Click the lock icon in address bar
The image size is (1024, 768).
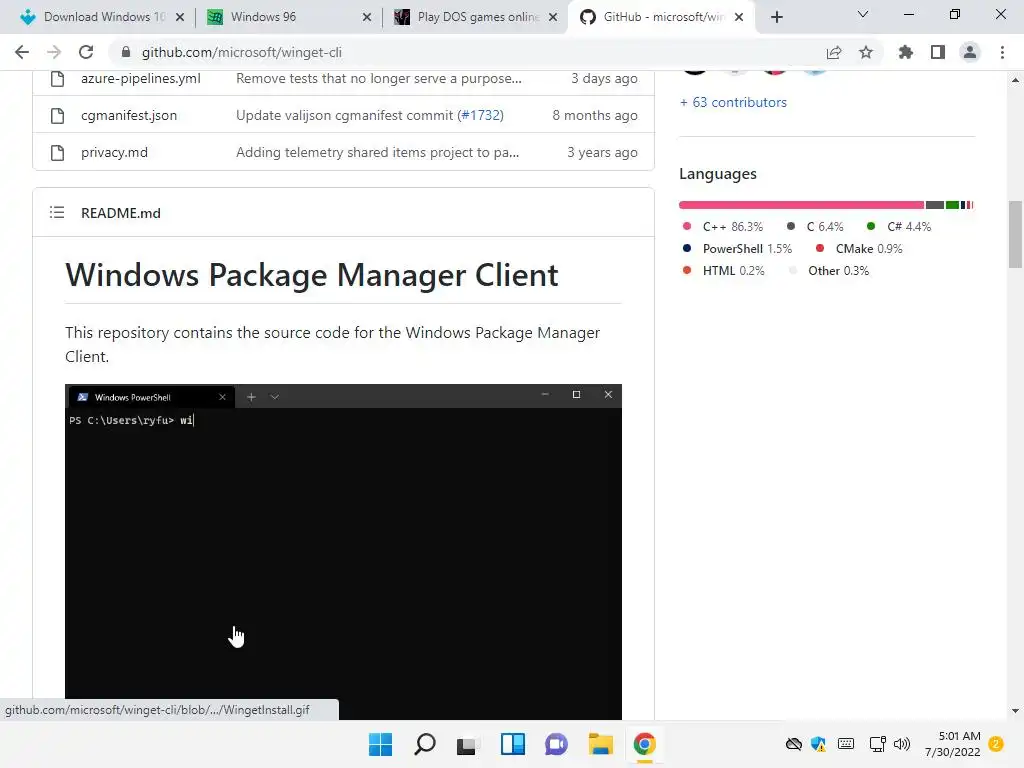tap(126, 52)
